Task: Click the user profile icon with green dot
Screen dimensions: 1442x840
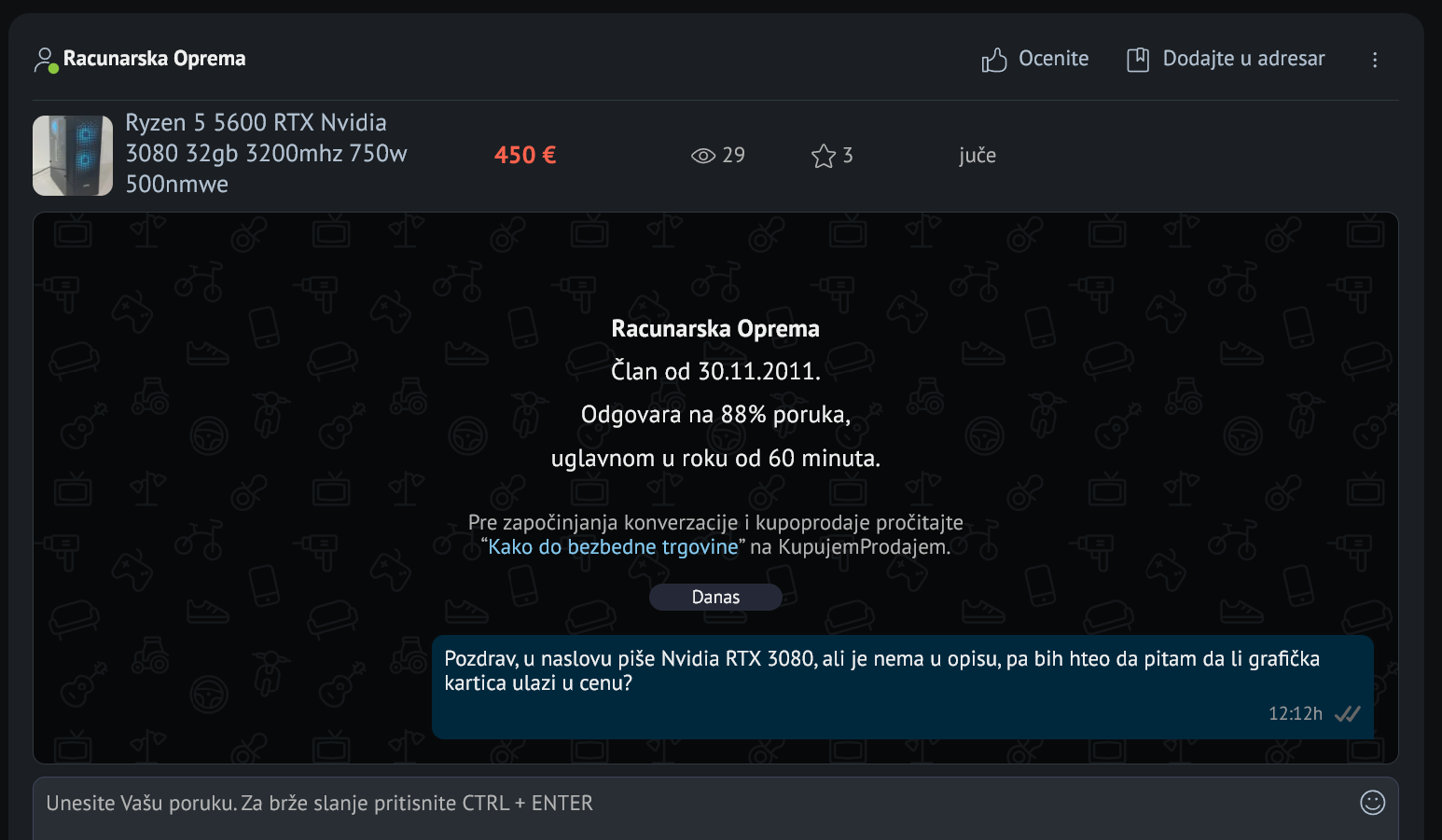Action: [x=45, y=60]
